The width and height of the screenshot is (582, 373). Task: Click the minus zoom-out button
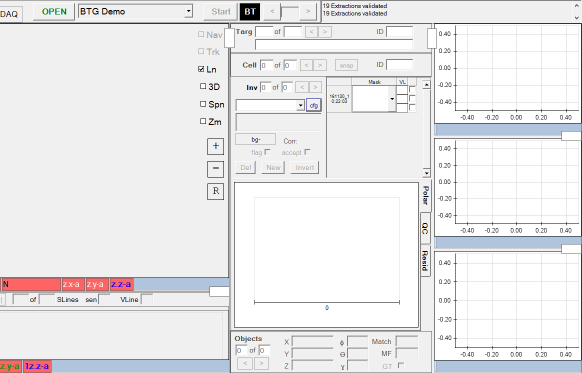click(215, 169)
